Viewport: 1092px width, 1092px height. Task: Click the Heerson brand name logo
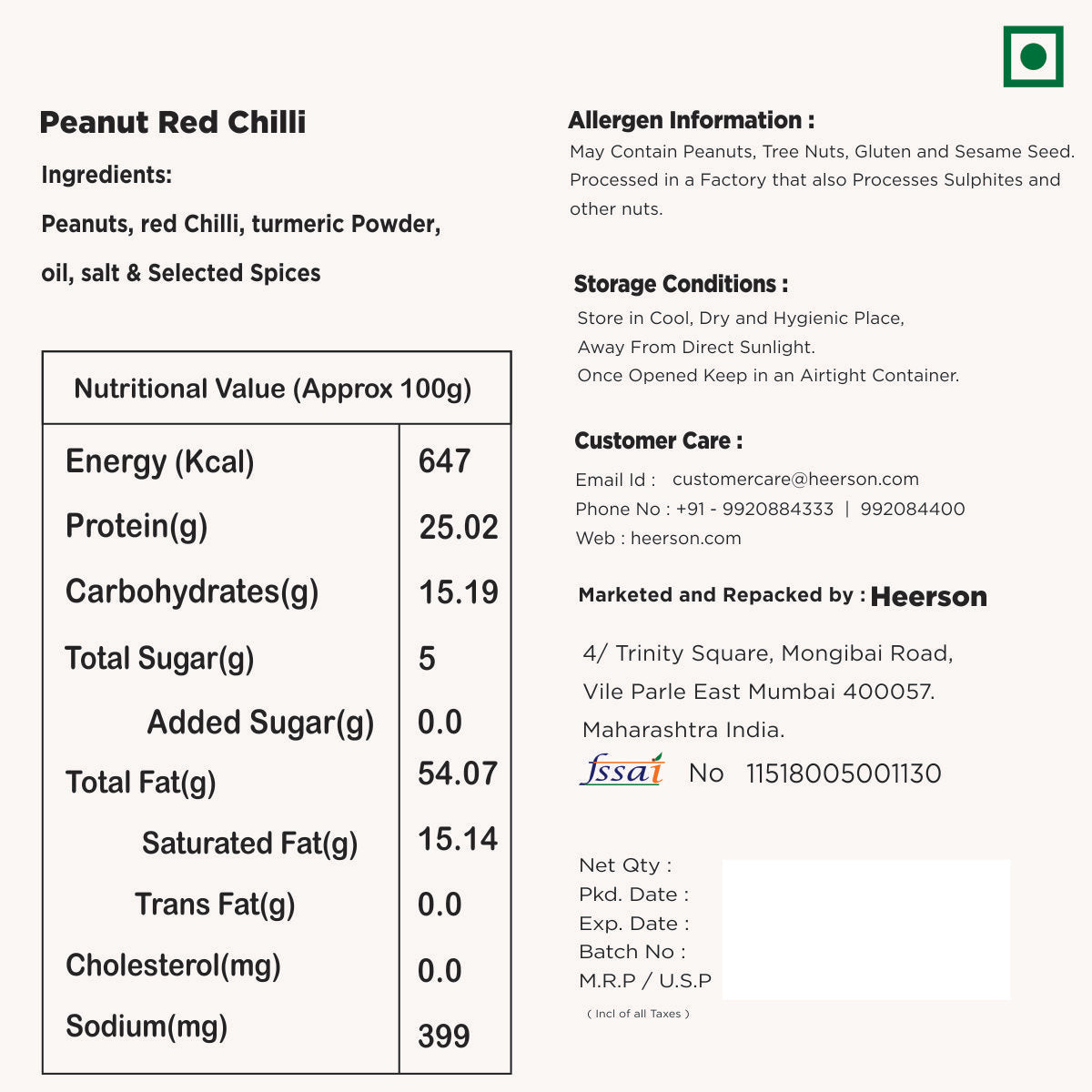click(928, 597)
